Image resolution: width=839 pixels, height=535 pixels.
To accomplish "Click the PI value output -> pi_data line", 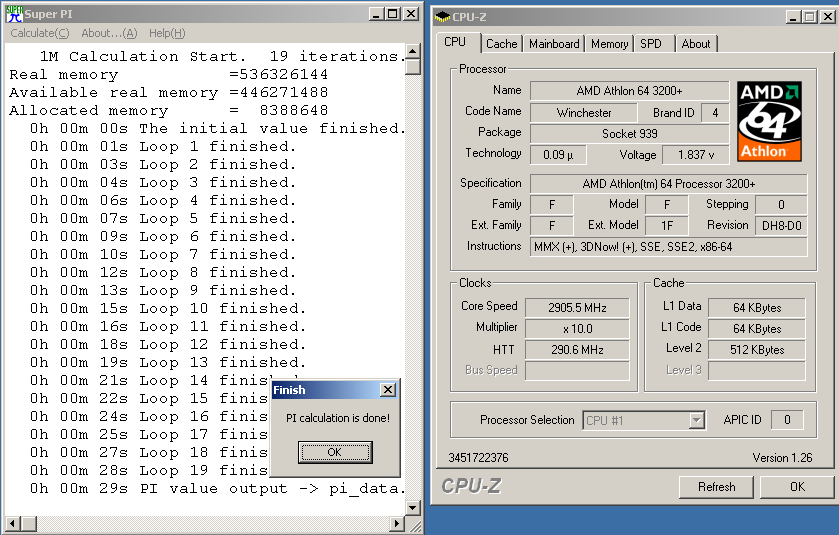I will click(x=217, y=488).
